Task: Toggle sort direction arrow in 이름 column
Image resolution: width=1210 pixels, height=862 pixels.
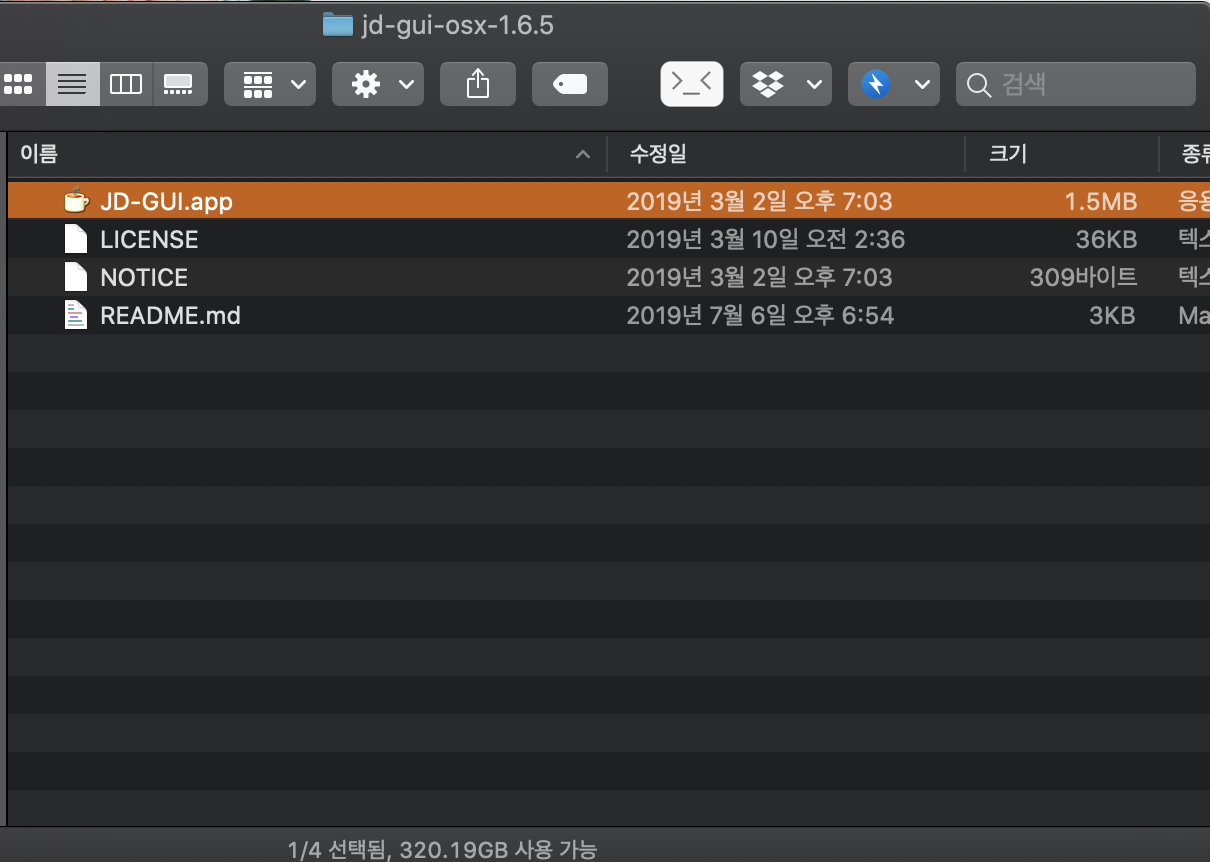Action: pos(582,154)
